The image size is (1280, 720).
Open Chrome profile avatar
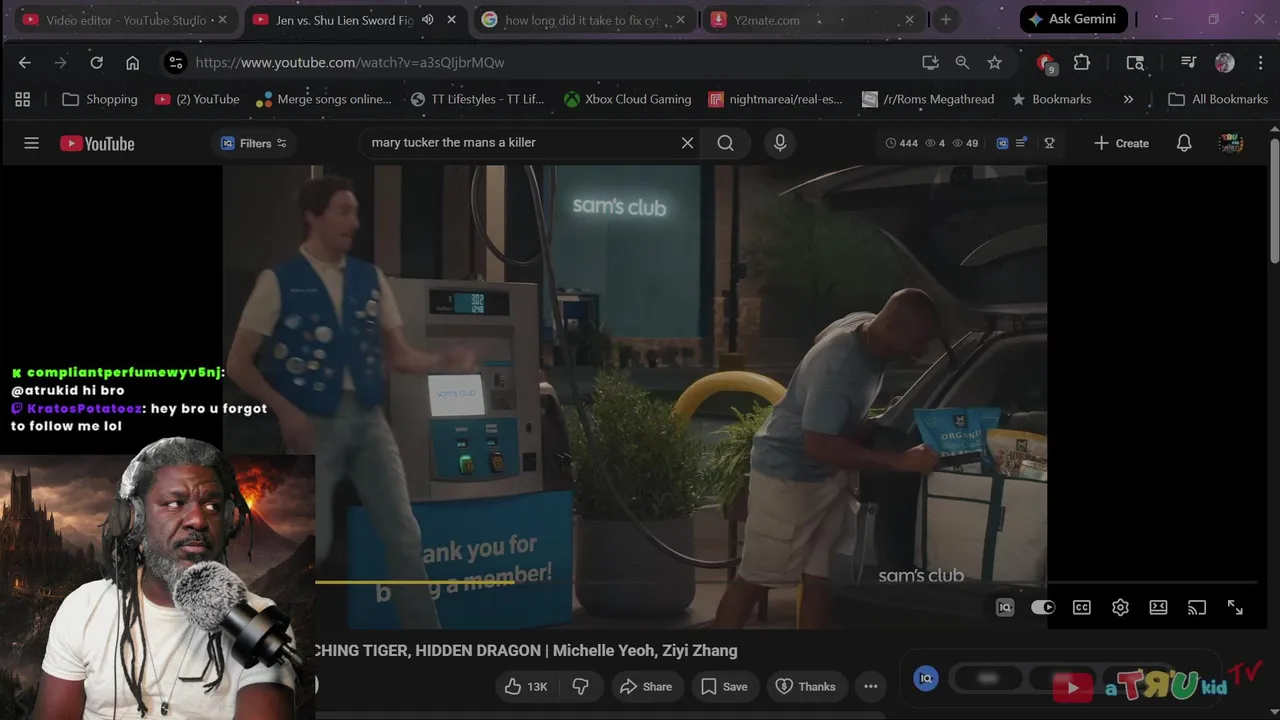(x=1225, y=62)
